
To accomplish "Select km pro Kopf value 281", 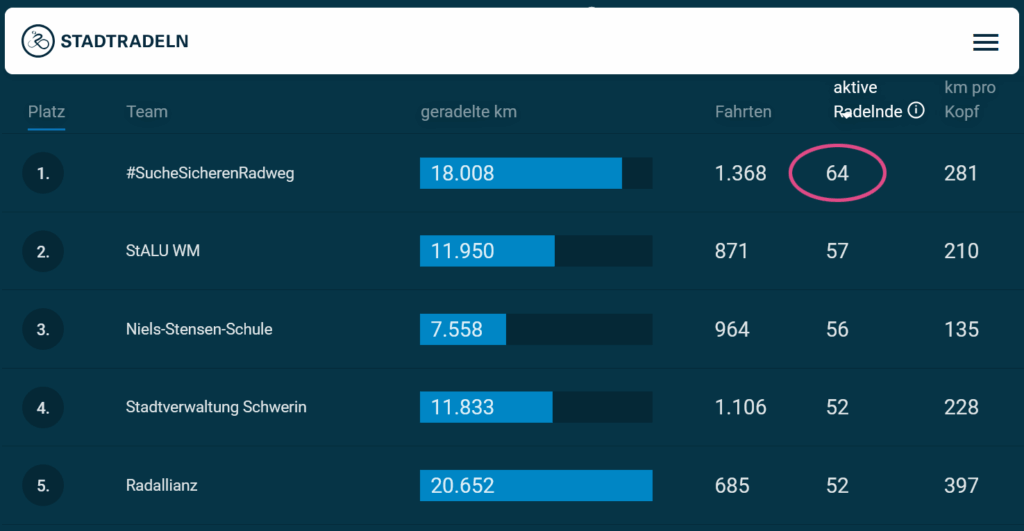I will (x=961, y=173).
